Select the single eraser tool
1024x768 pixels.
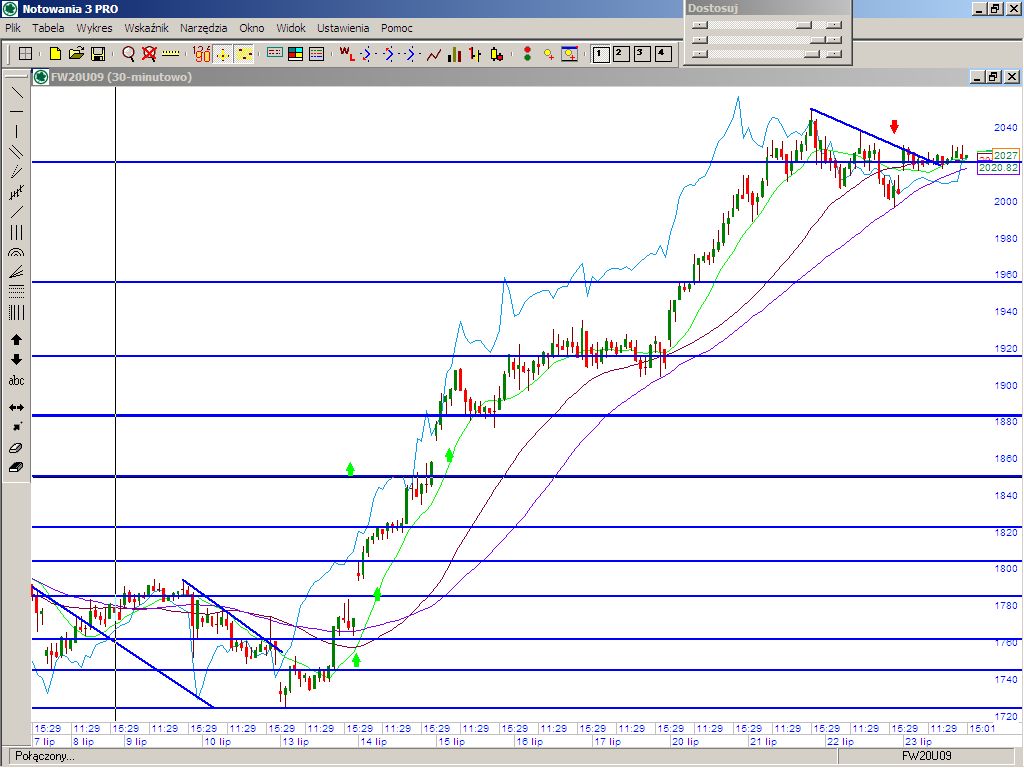16,448
